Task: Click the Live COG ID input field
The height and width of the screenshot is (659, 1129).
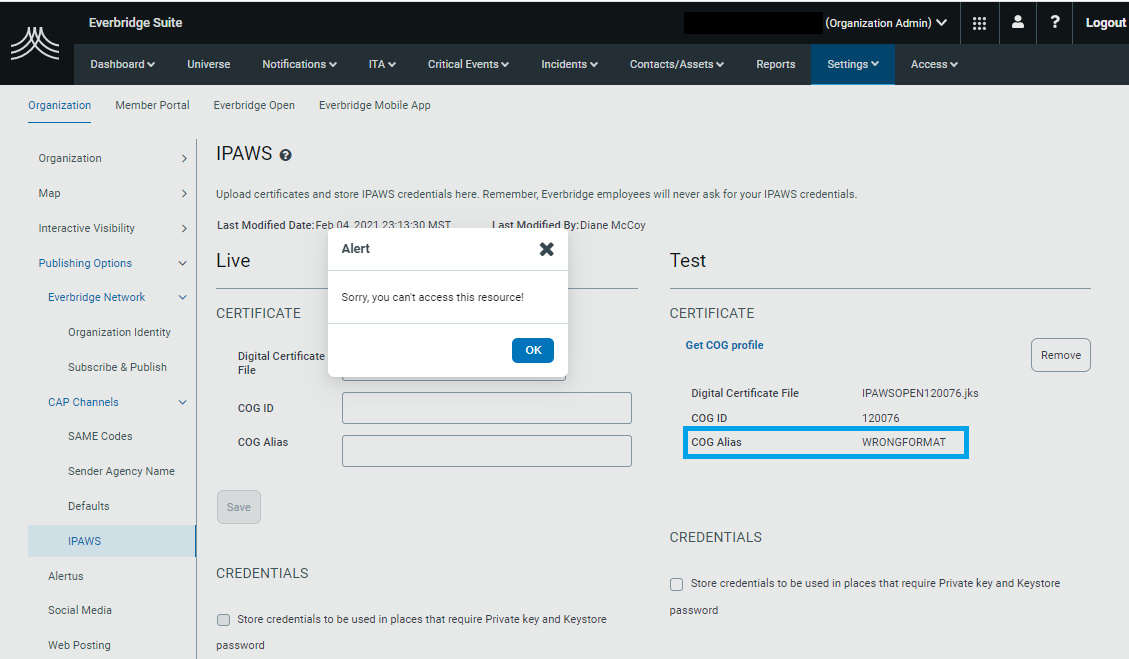Action: tap(486, 408)
